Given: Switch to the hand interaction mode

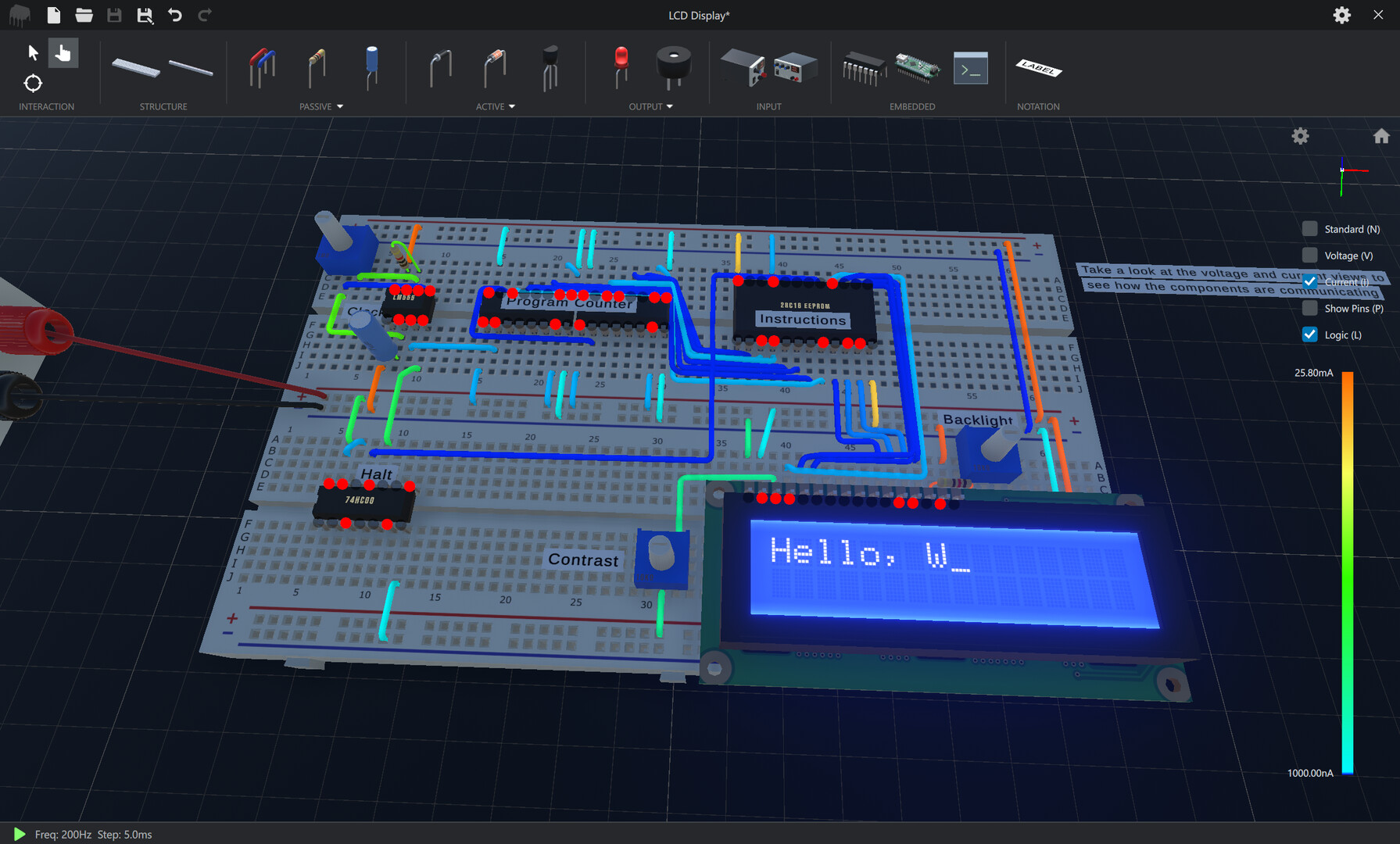Looking at the screenshot, I should click(63, 52).
